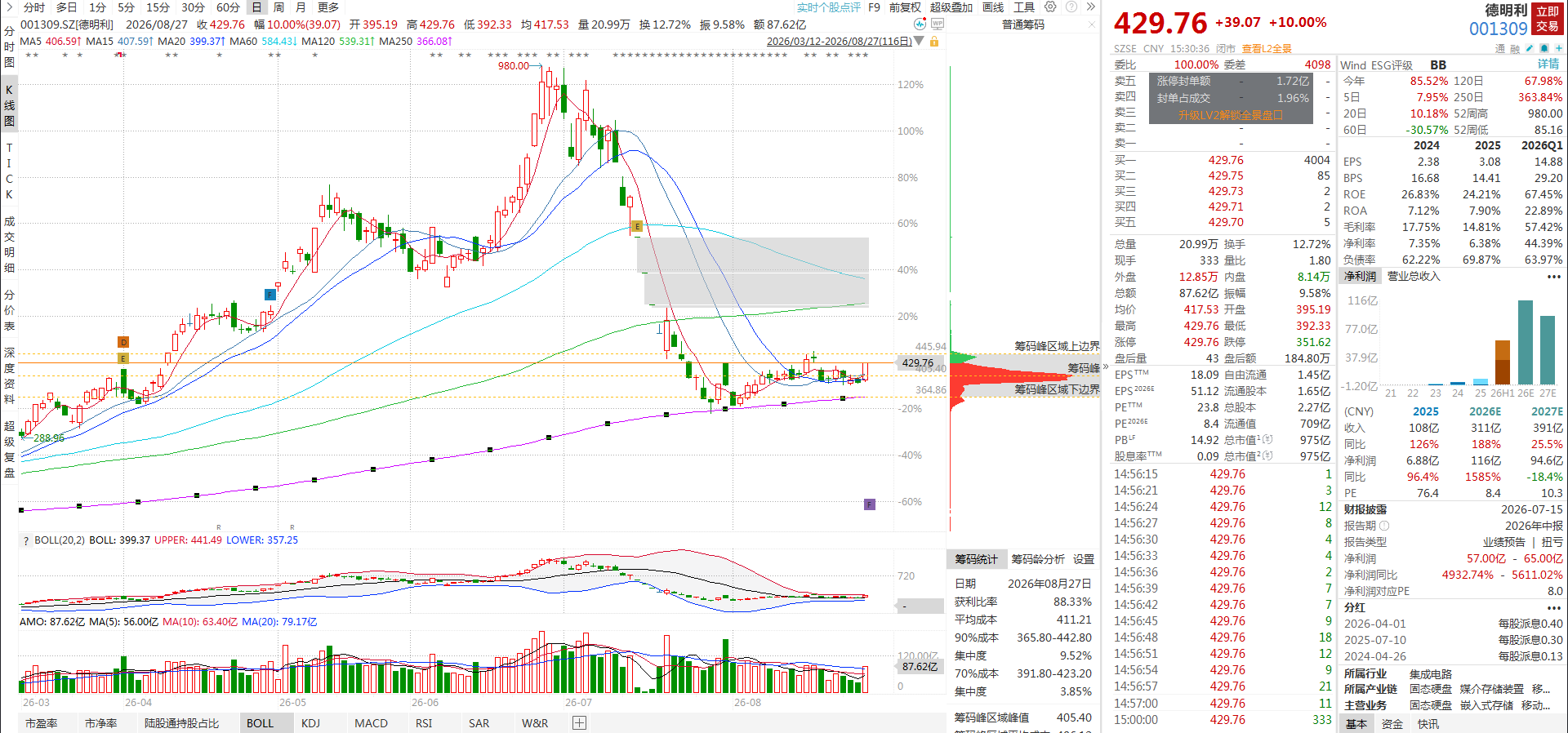Click the WP monitor icon

tap(938, 24)
